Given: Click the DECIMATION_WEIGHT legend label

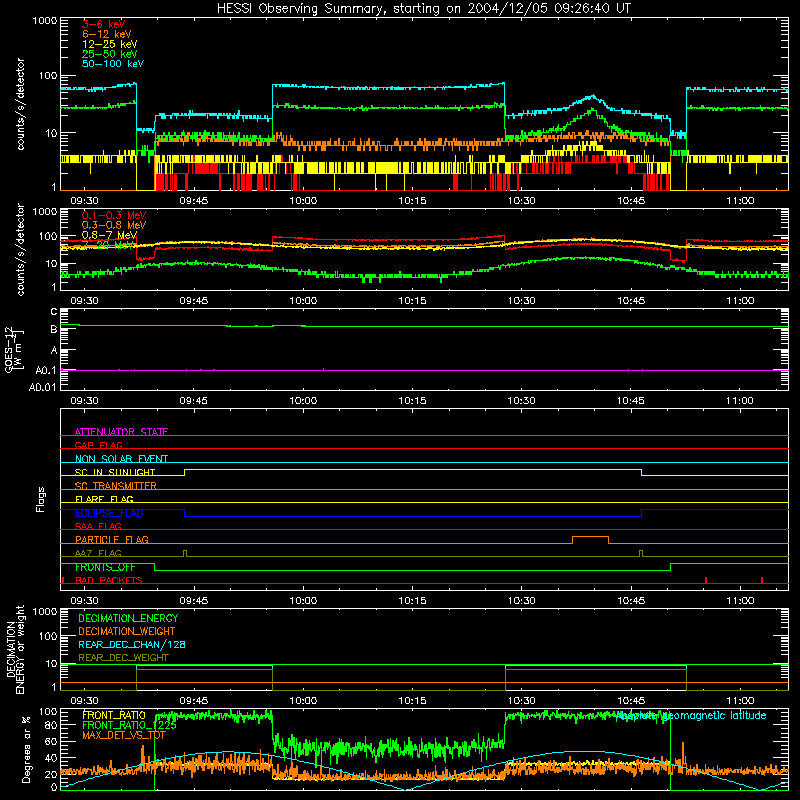Looking at the screenshot, I should coord(127,631).
